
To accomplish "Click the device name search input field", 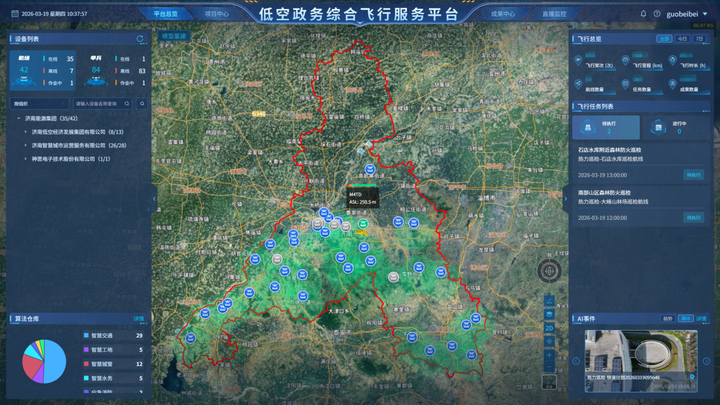I will (102, 103).
